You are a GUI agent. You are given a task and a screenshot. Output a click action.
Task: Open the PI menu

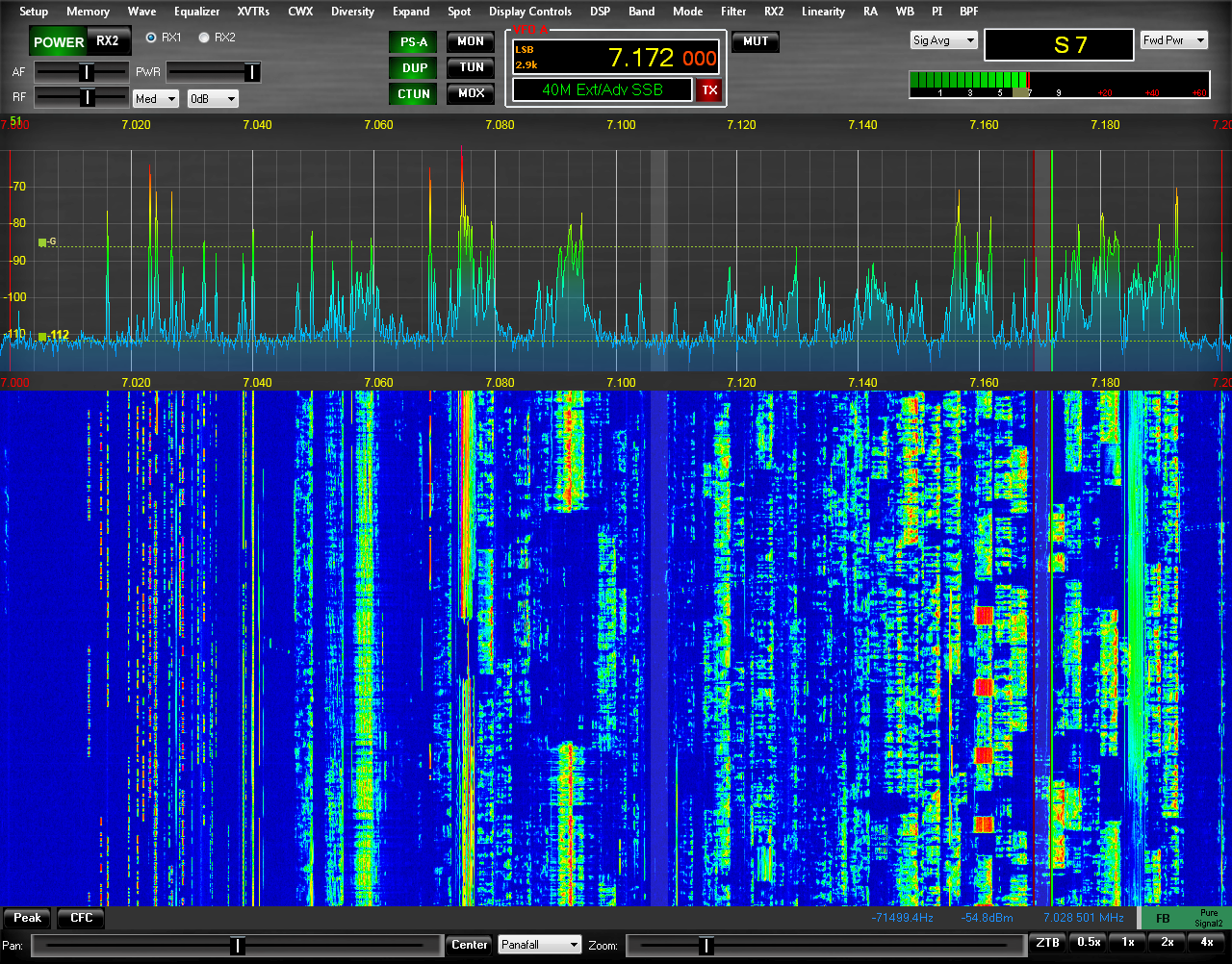tap(937, 12)
